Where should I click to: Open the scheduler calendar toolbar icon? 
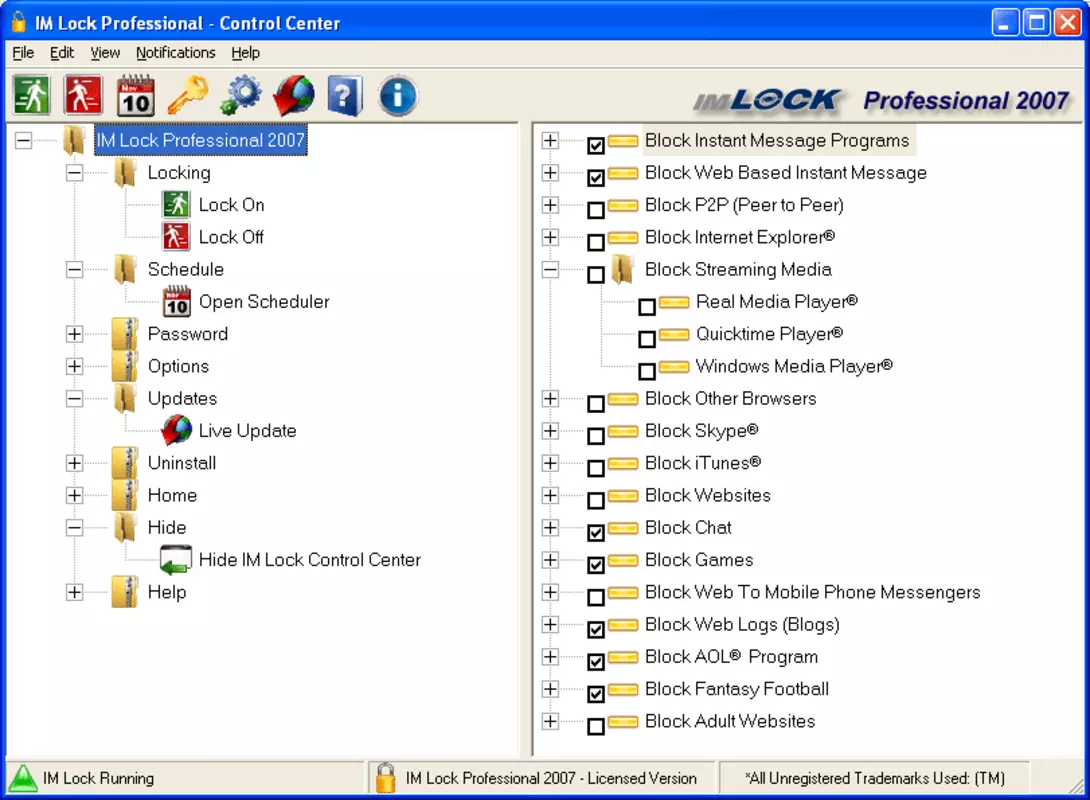click(x=136, y=95)
